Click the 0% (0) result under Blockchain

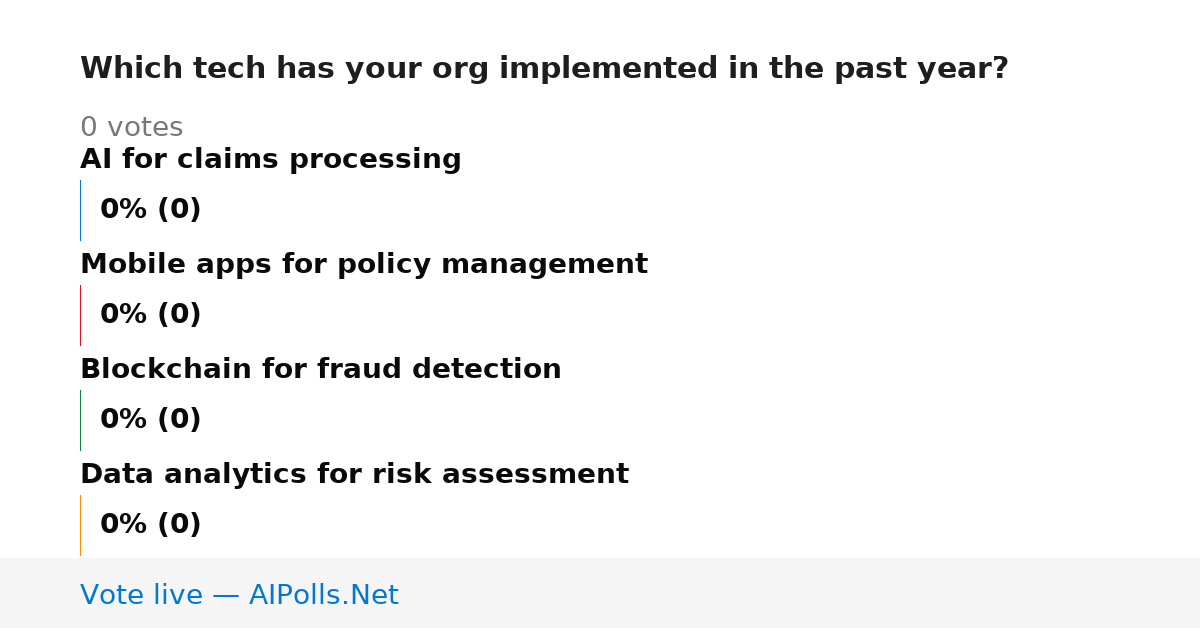pyautogui.click(x=150, y=420)
